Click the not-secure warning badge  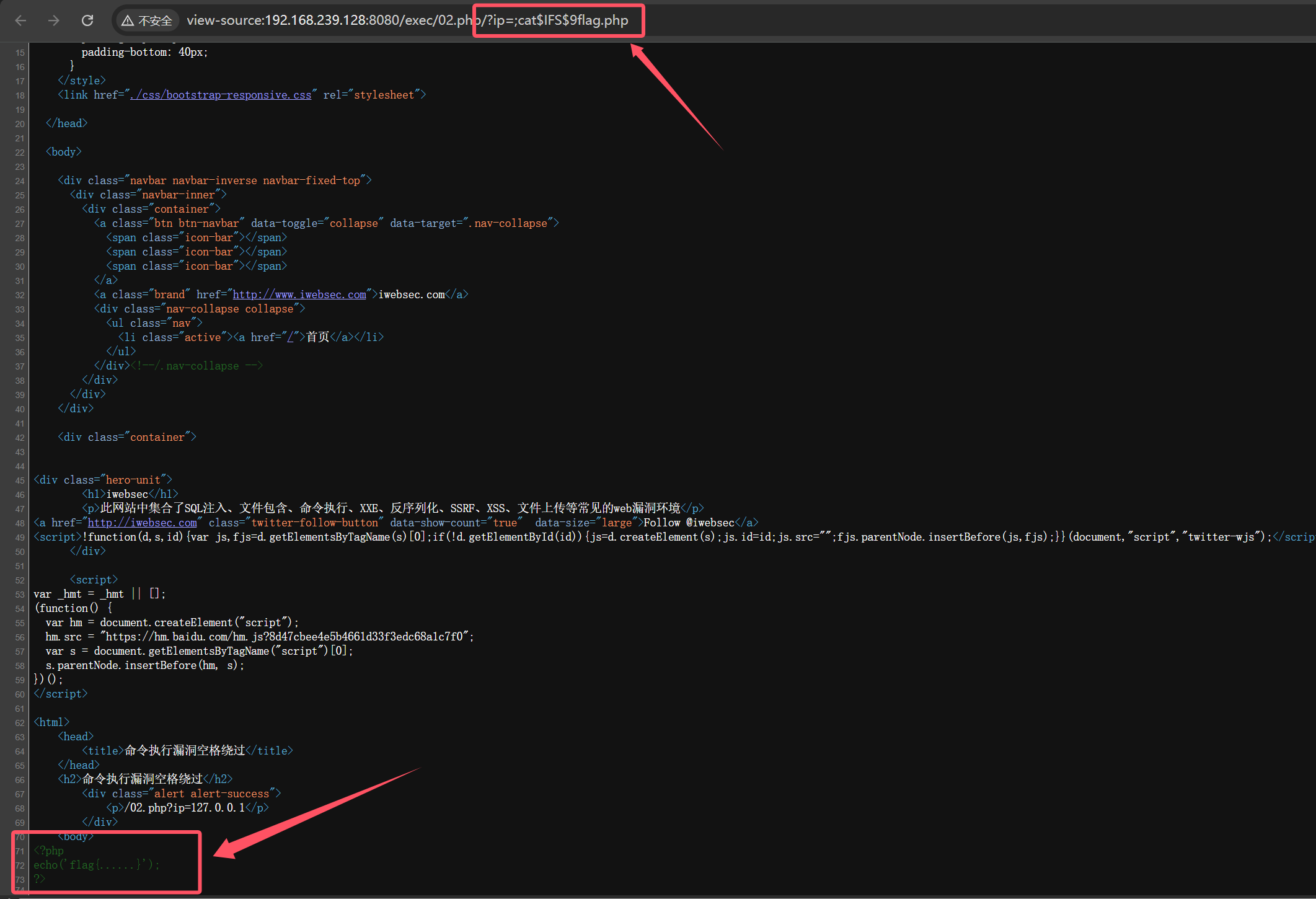tap(147, 20)
